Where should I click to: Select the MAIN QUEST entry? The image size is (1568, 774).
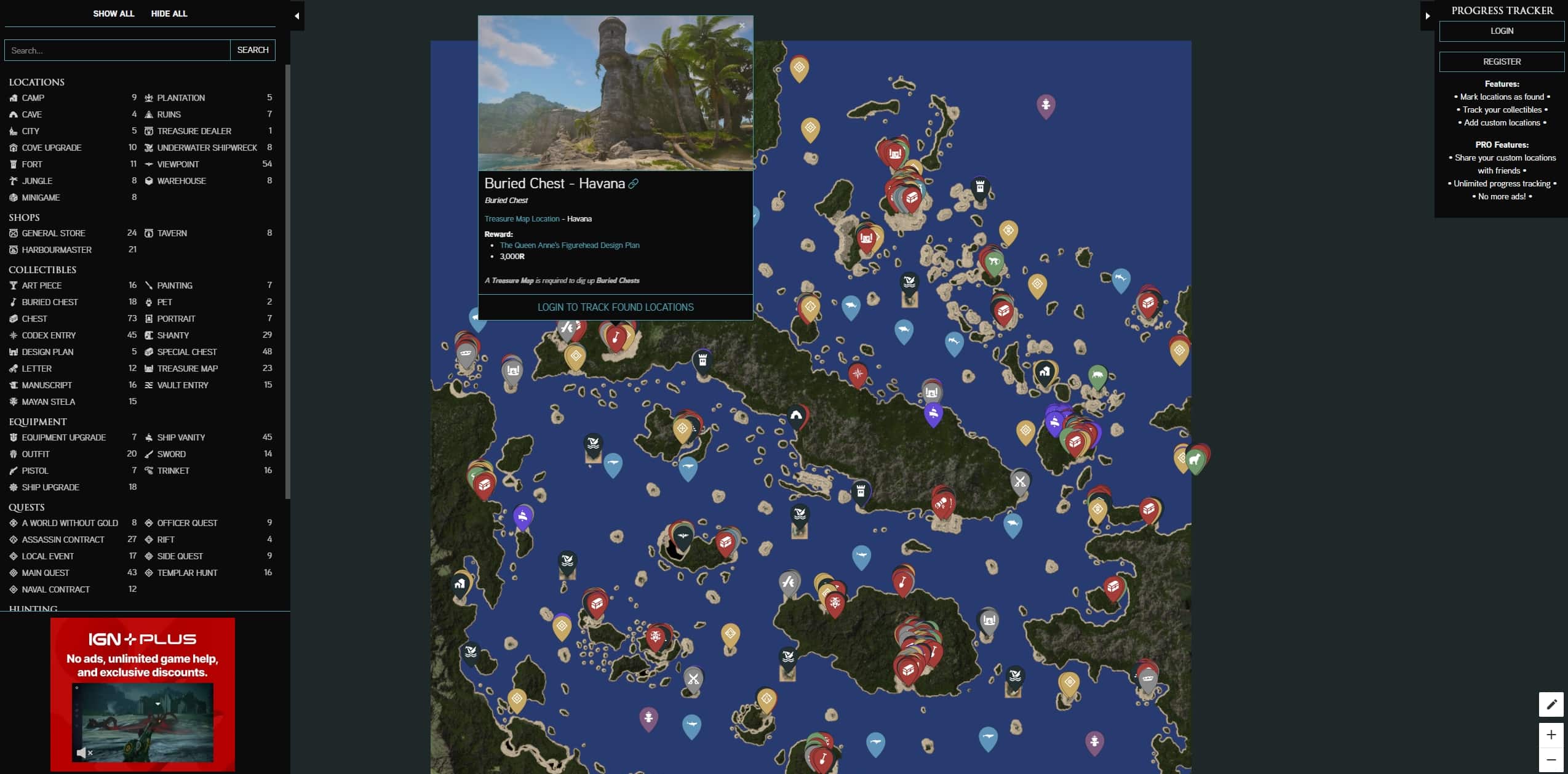click(73, 573)
